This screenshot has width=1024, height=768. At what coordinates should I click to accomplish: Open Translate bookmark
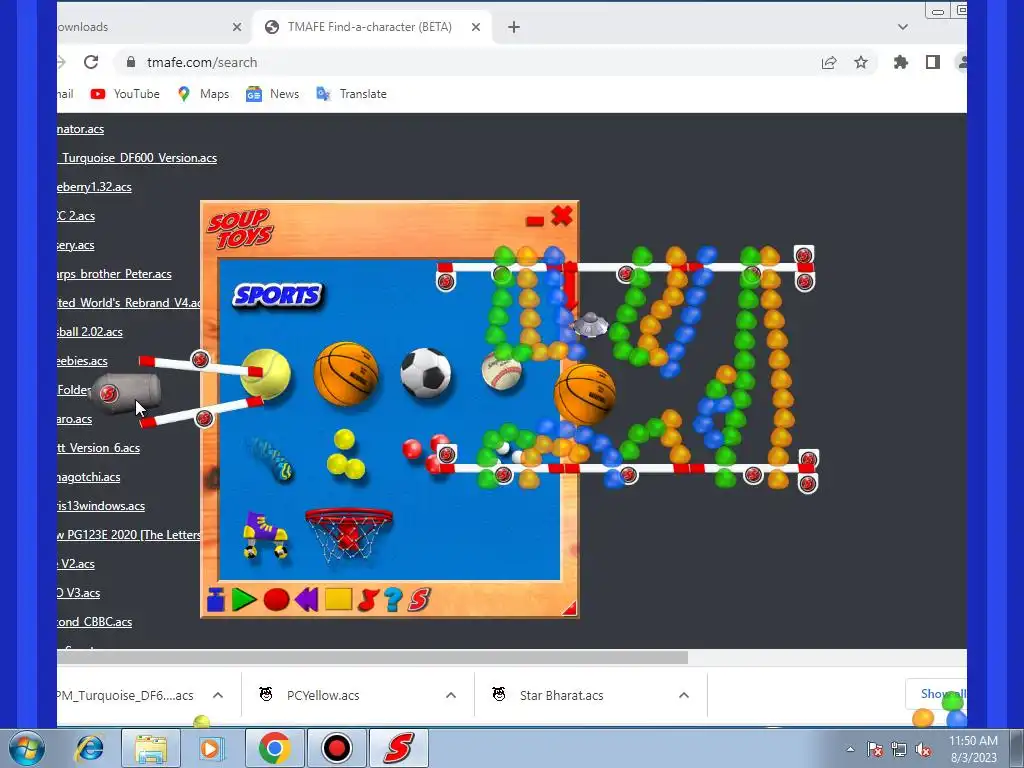[x=351, y=93]
